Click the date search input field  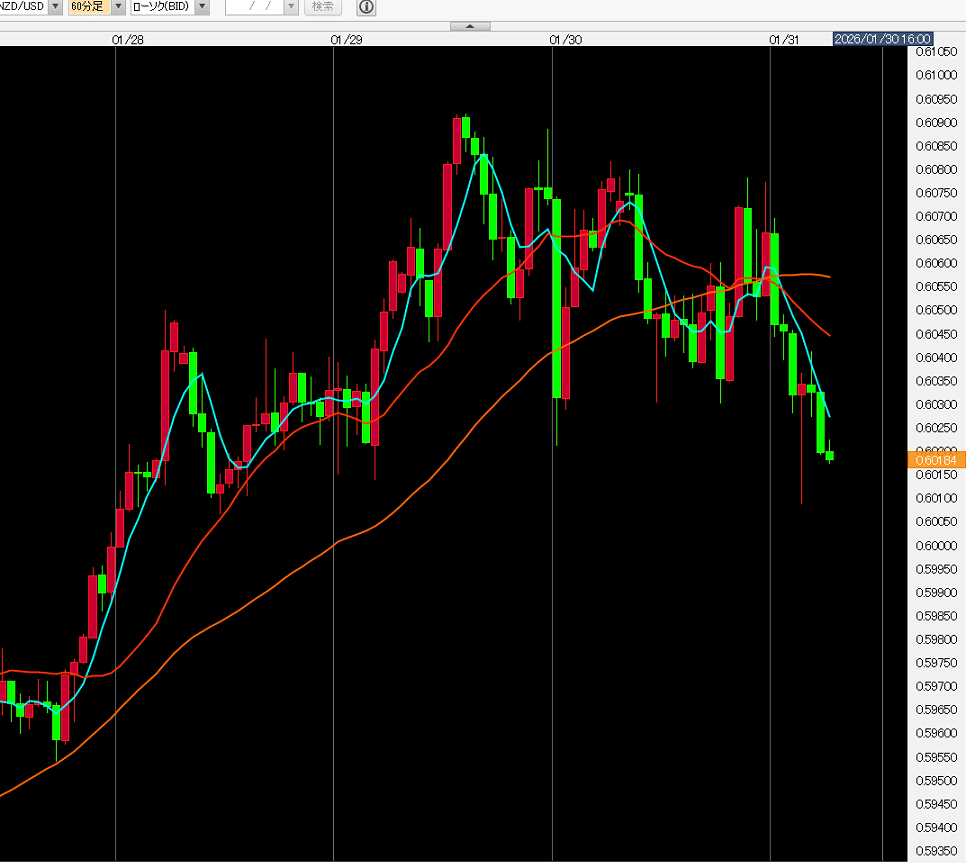click(x=255, y=6)
